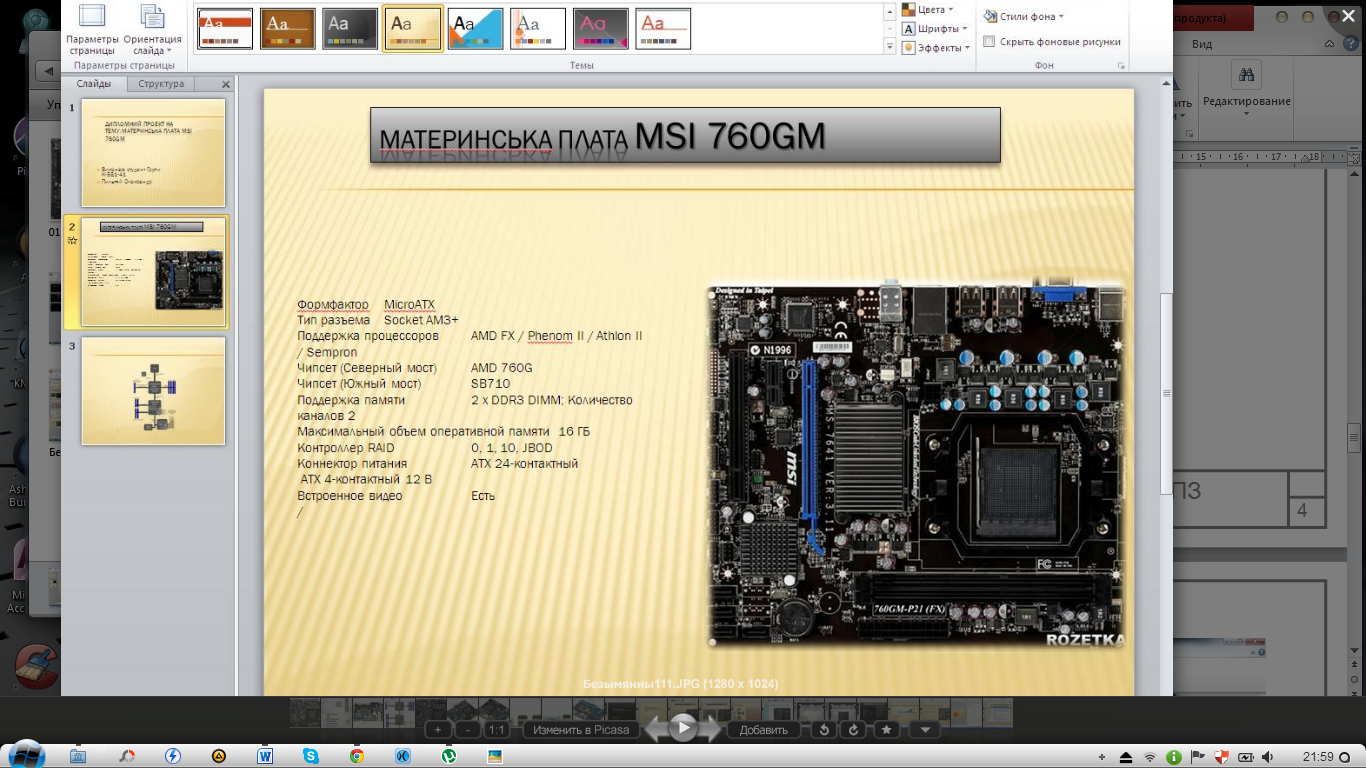
Task: Open the file explorer folder in the taskbar
Action: [x=78, y=756]
